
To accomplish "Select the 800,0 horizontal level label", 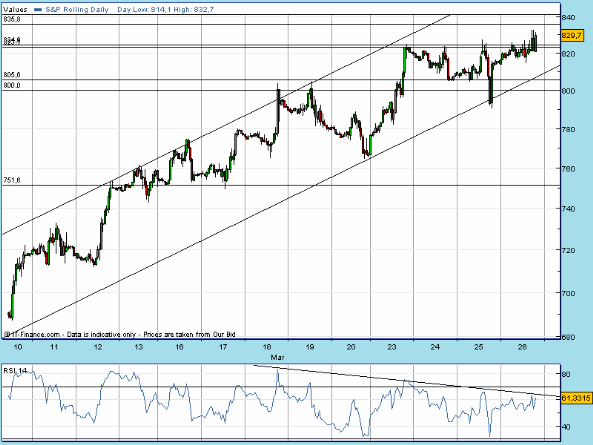I will pos(12,85).
